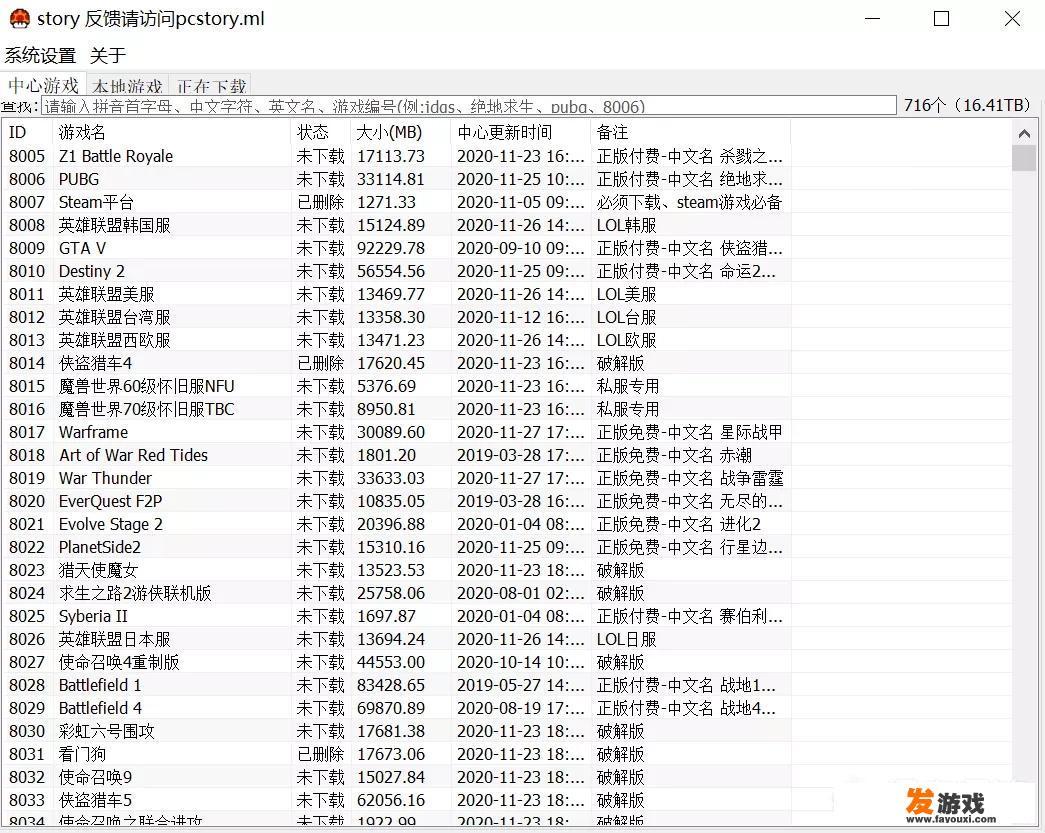
Task: Click the 已删除 status of Steam平台
Action: click(x=321, y=202)
